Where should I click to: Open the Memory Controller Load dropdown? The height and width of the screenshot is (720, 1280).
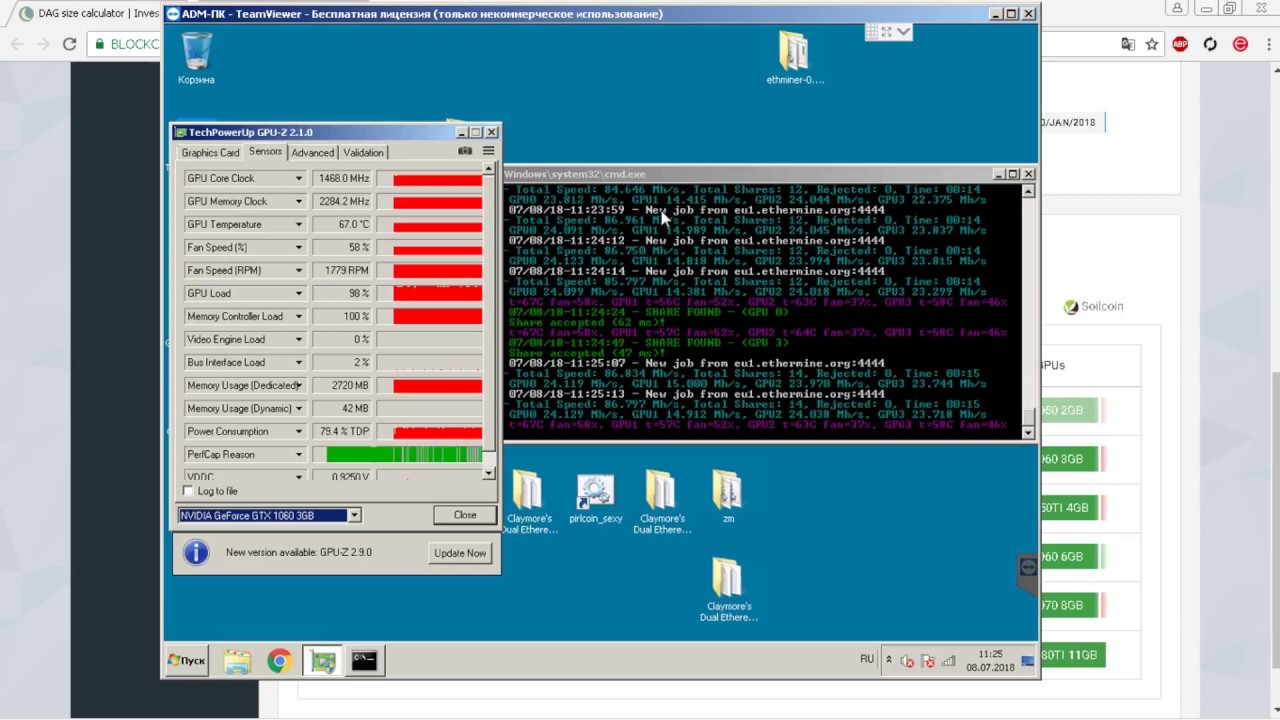pyautogui.click(x=298, y=316)
